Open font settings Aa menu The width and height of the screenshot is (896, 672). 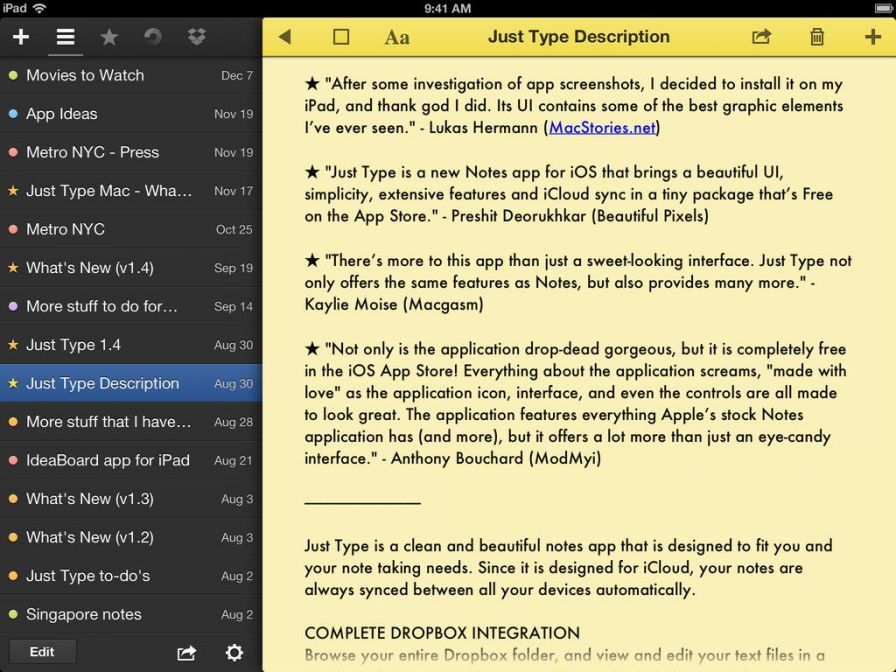click(397, 37)
